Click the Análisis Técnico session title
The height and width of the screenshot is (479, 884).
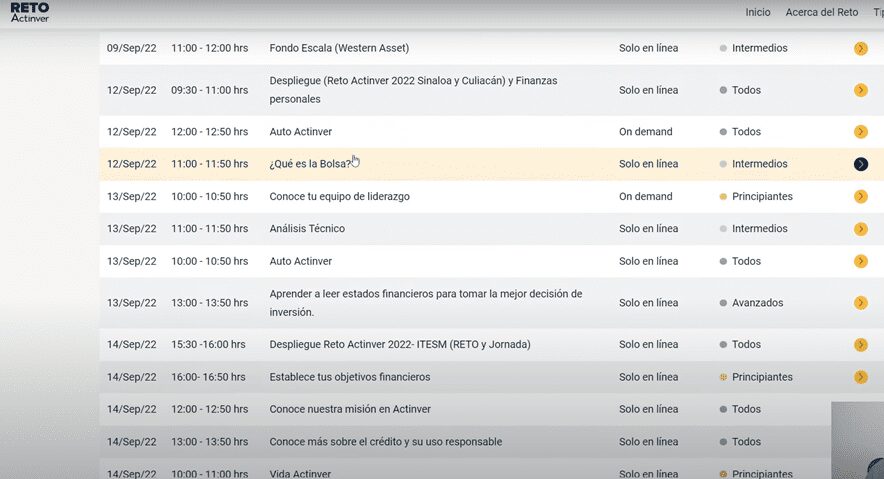click(x=307, y=229)
